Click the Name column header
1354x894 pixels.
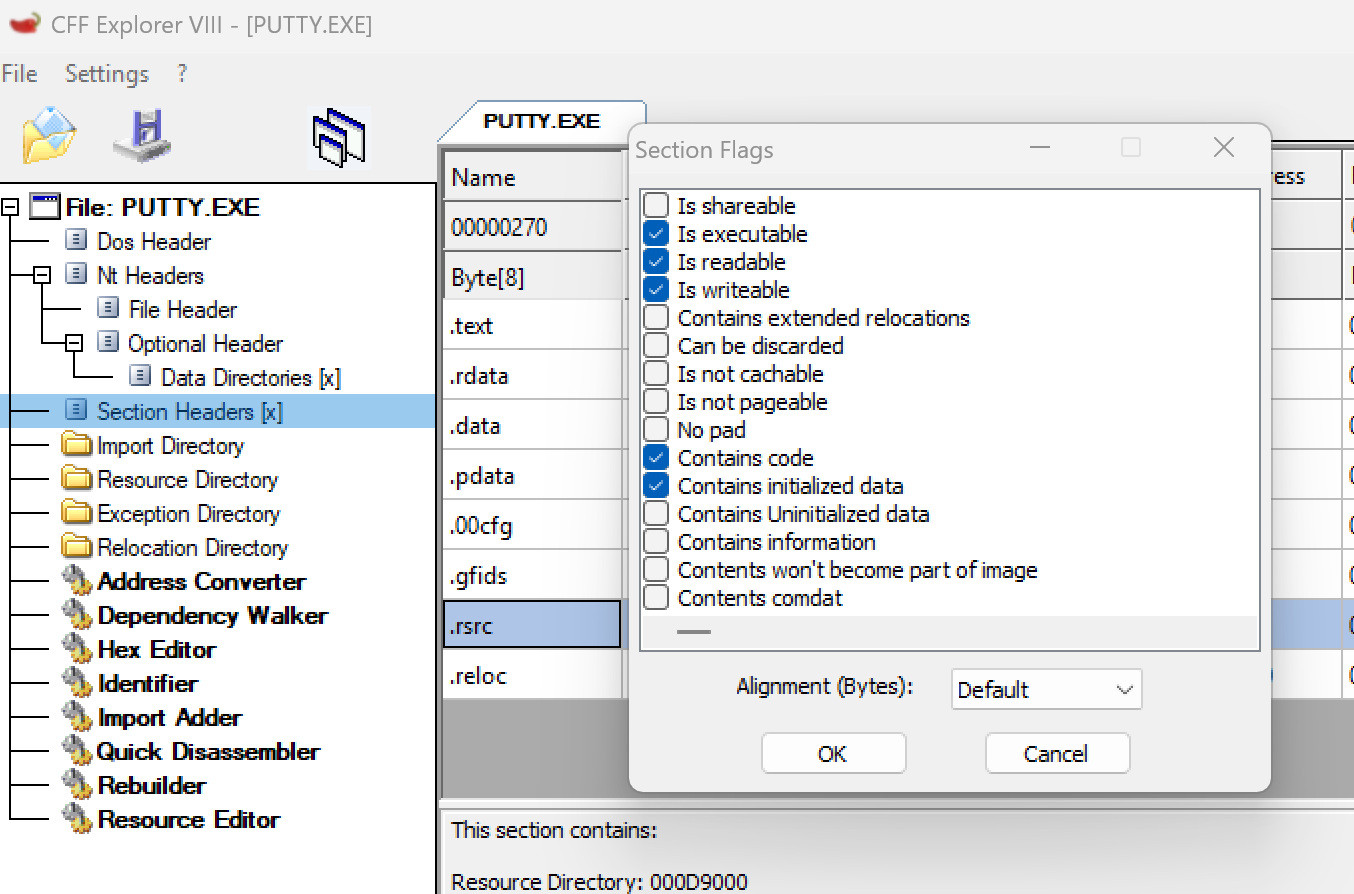click(532, 177)
